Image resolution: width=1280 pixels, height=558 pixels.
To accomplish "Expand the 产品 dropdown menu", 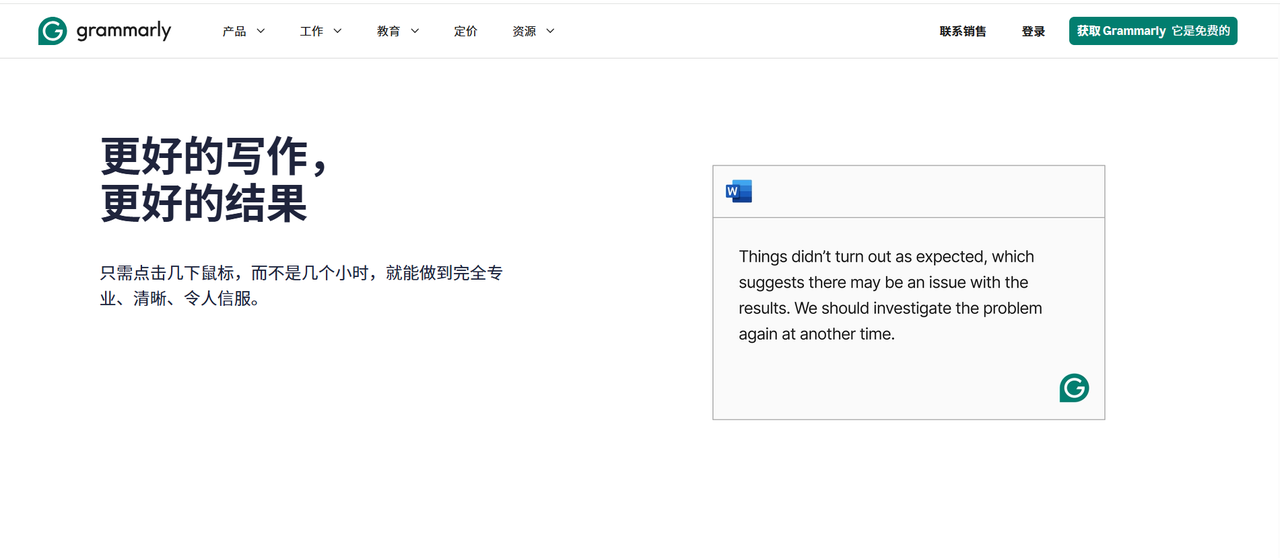I will click(244, 31).
